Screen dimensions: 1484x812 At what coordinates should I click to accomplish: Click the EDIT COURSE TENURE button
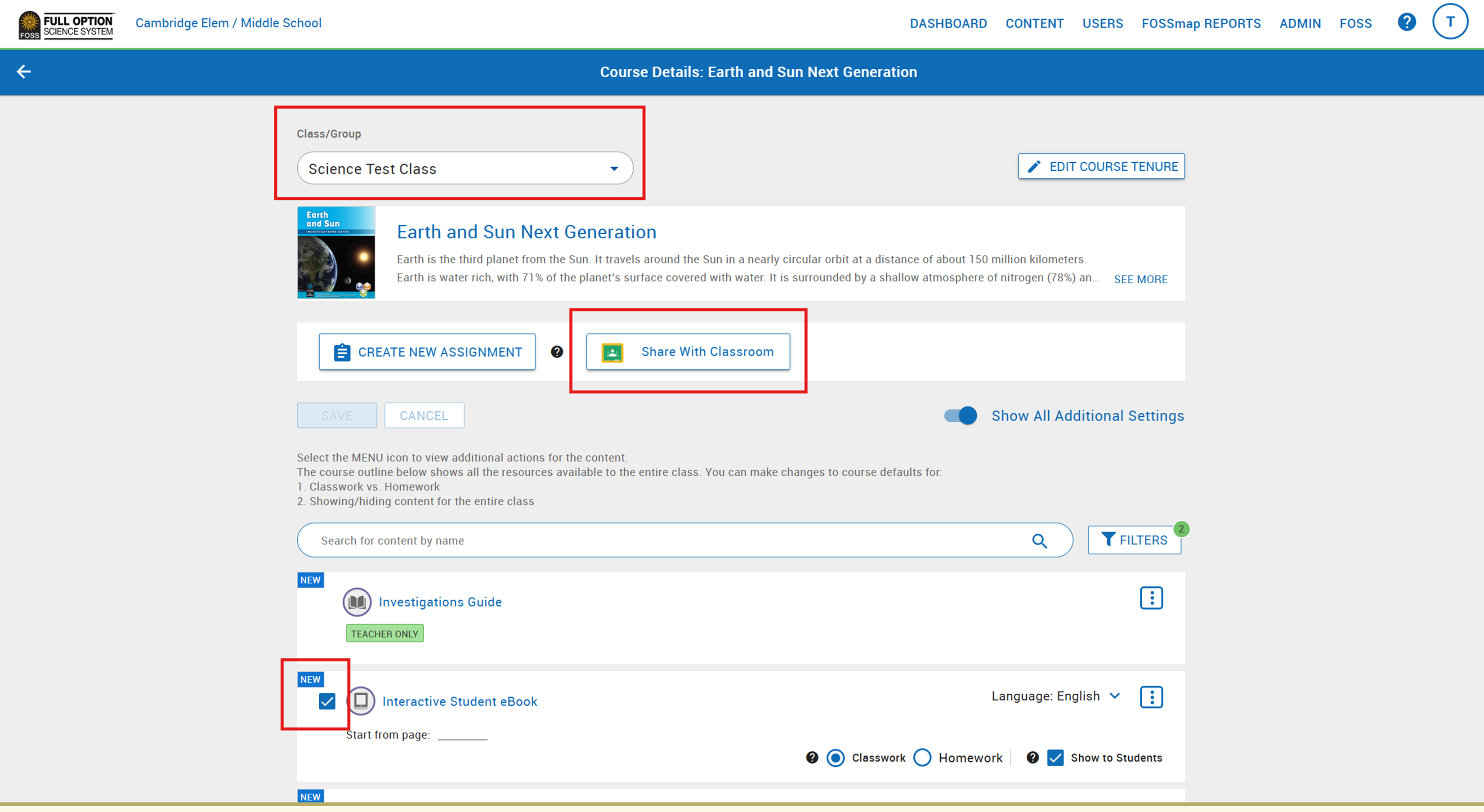click(1101, 166)
